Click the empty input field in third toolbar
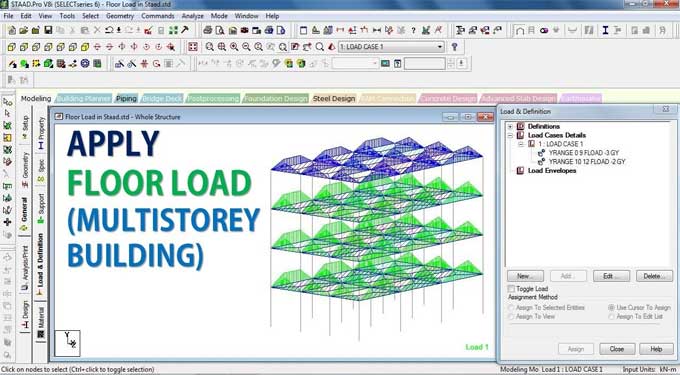The width and height of the screenshot is (680, 375). click(425, 64)
